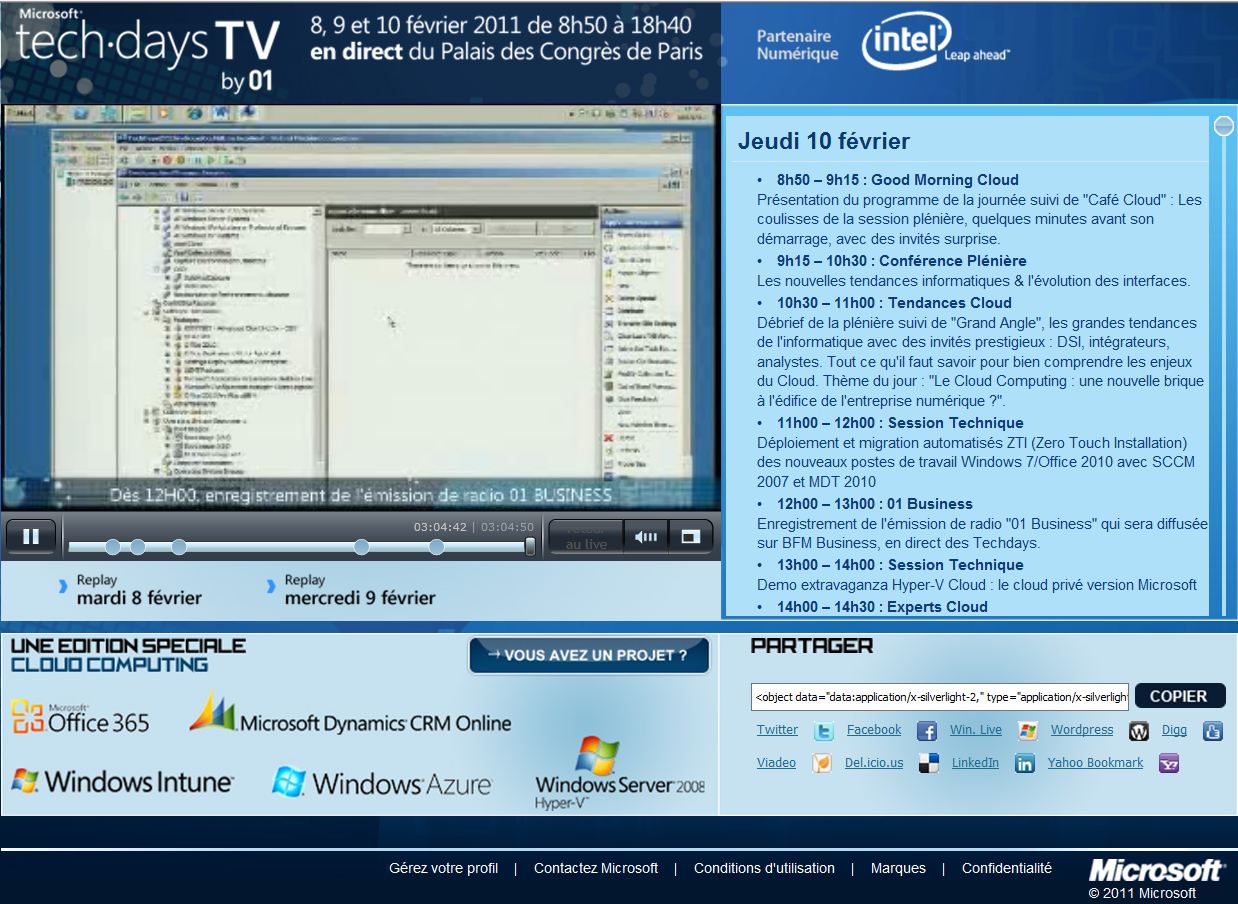1238x904 pixels.
Task: Toggle fullscreen mode in the video player
Action: pyautogui.click(x=690, y=537)
